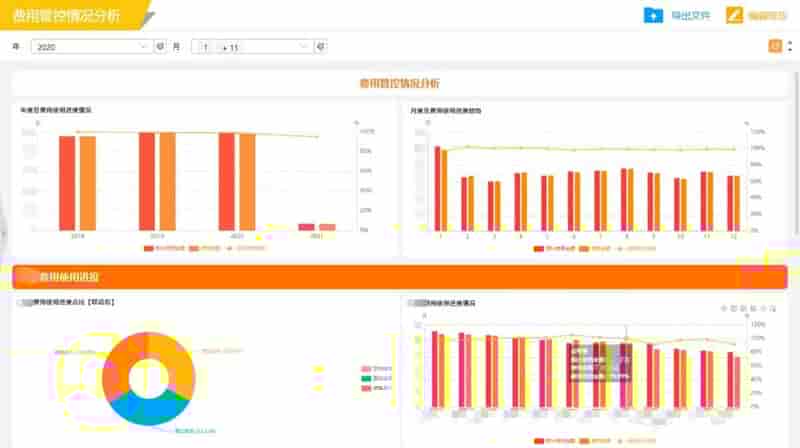The width and height of the screenshot is (800, 448).
Task: Toggle red bar series in yearly chart legend
Action: point(164,248)
